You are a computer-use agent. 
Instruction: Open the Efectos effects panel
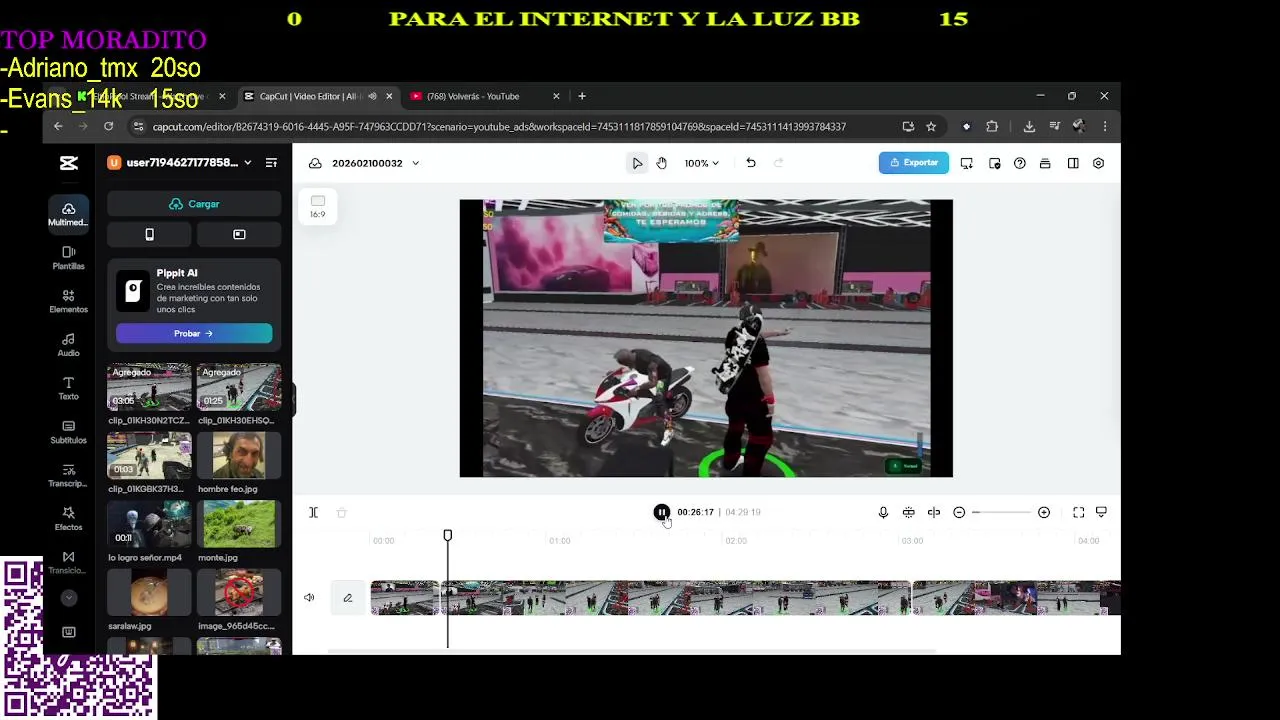point(68,519)
